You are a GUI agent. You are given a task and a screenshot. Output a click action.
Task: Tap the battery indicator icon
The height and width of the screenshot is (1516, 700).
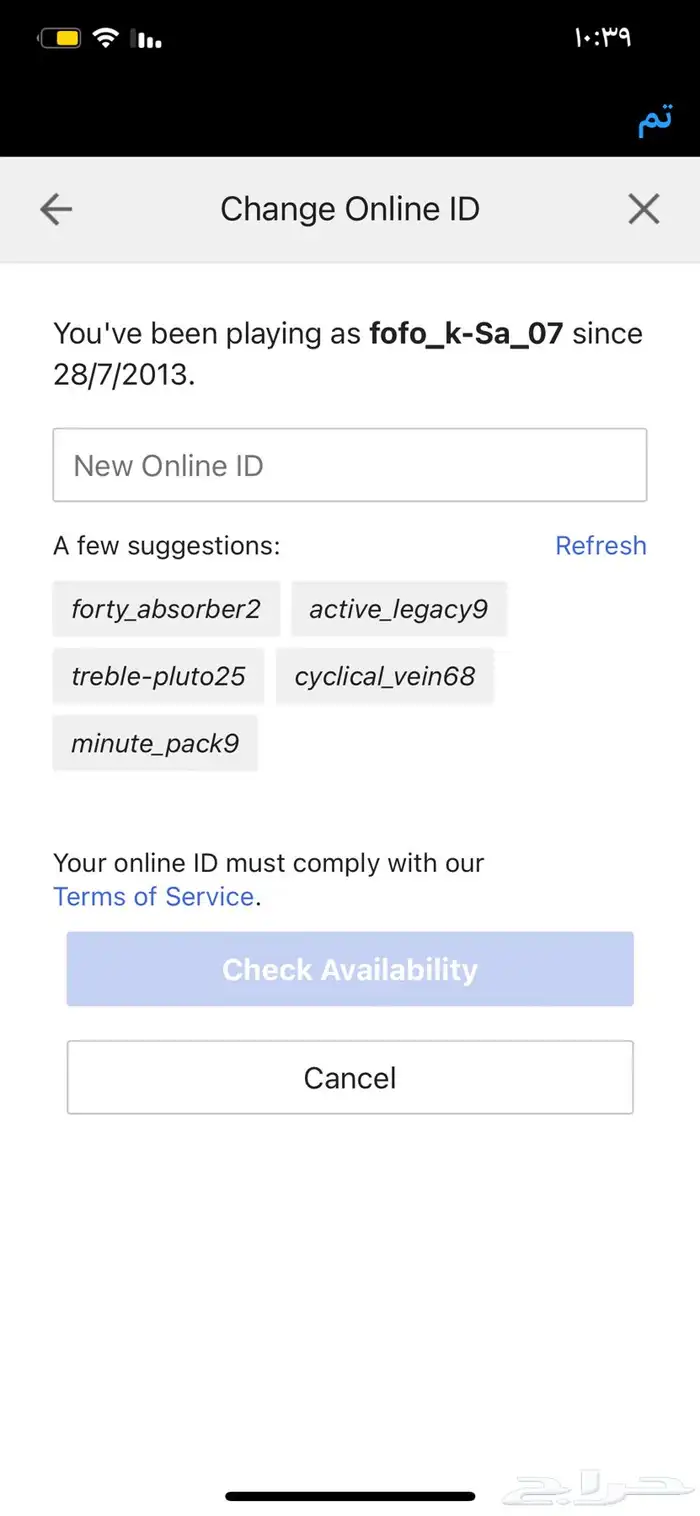click(x=60, y=39)
